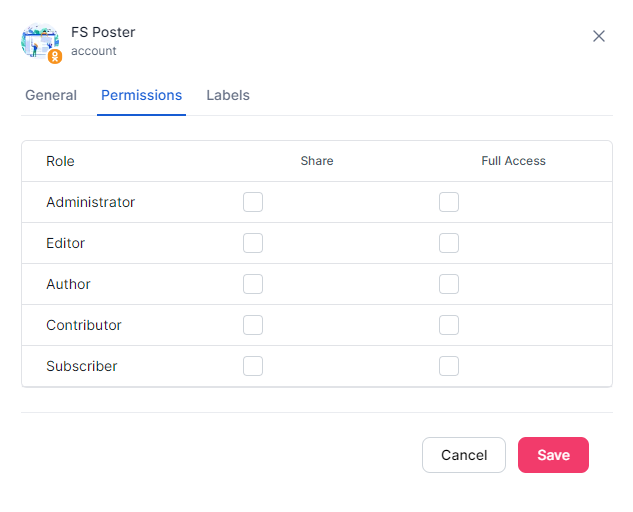Viewport: 633px width, 512px height.
Task: Save the permission changes
Action: point(553,455)
